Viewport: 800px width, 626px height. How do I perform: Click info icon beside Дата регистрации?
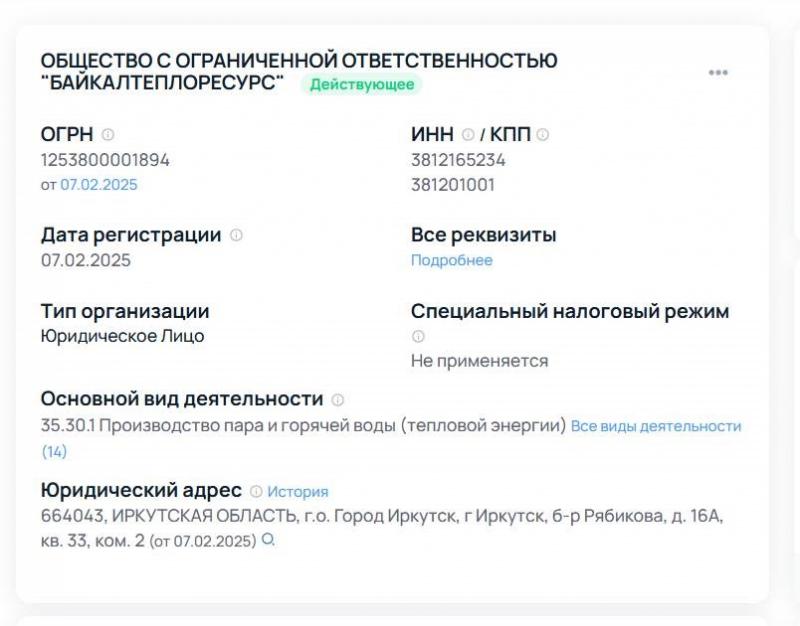[236, 235]
